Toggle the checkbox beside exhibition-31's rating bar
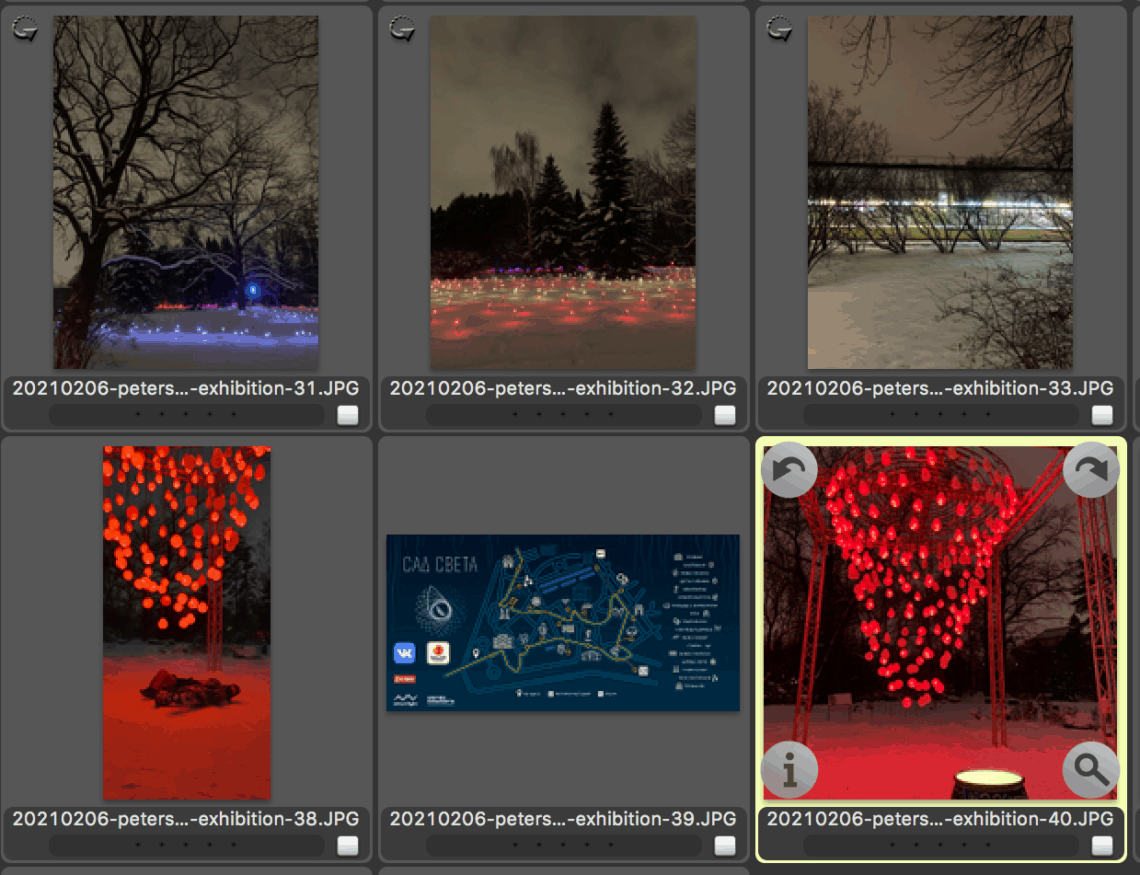This screenshot has width=1140, height=875. [346, 412]
